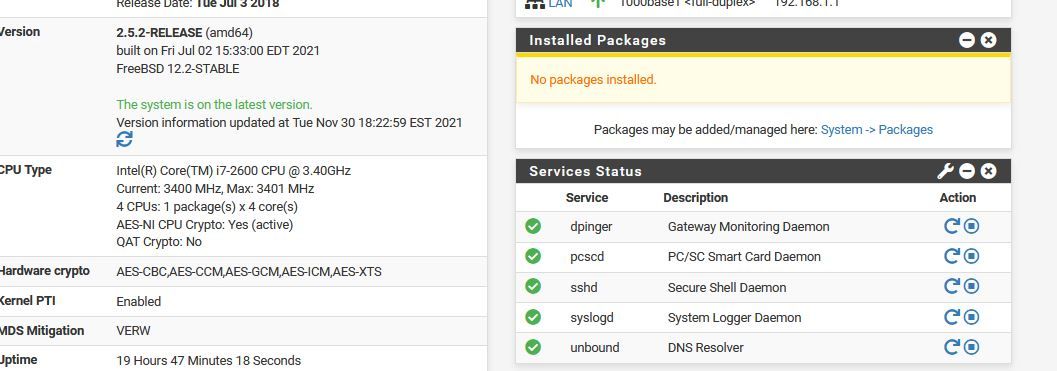Collapse the Services Status widget
This screenshot has width=1057, height=371.
[x=967, y=171]
